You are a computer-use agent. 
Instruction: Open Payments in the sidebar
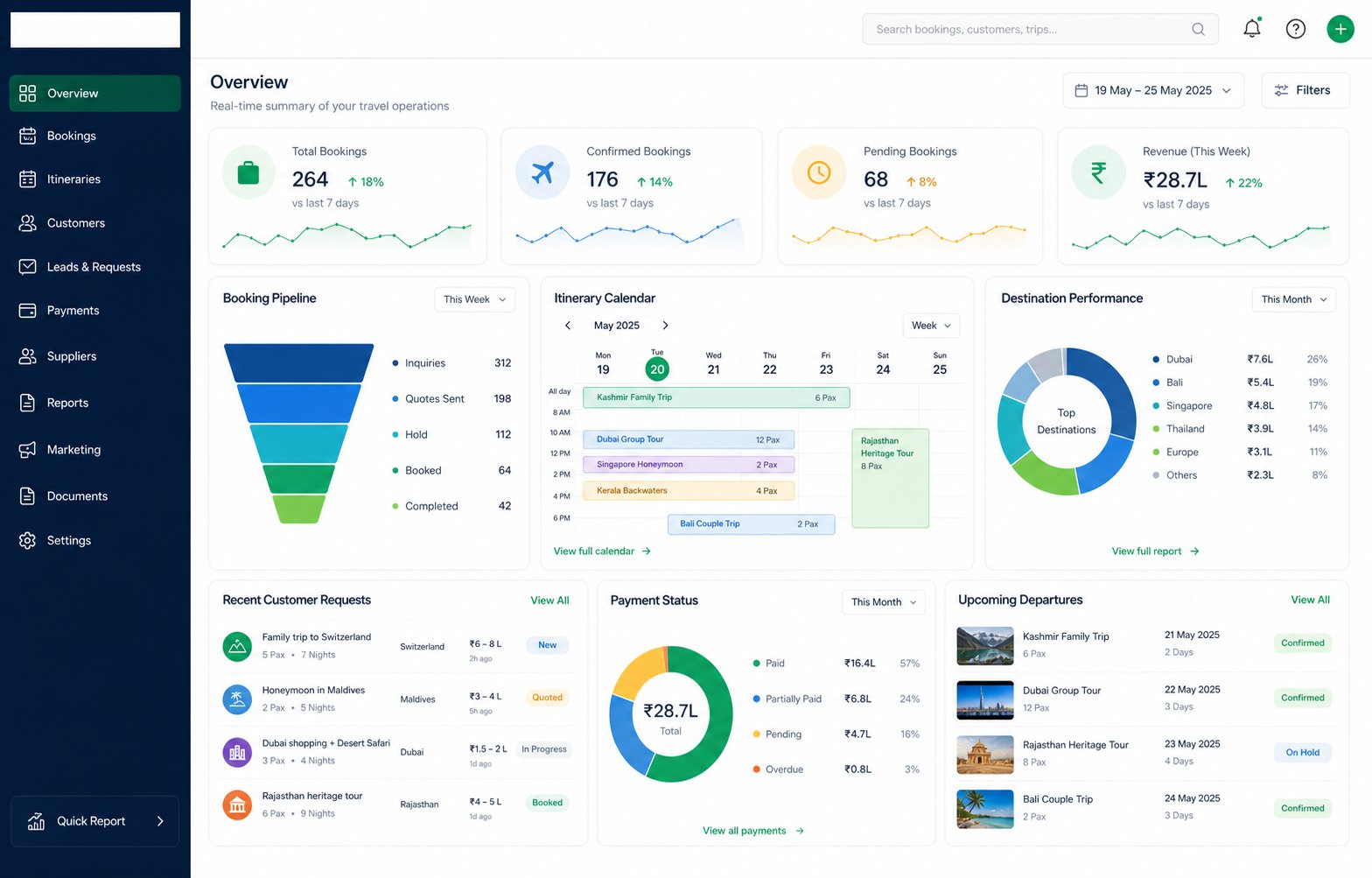[x=94, y=311]
